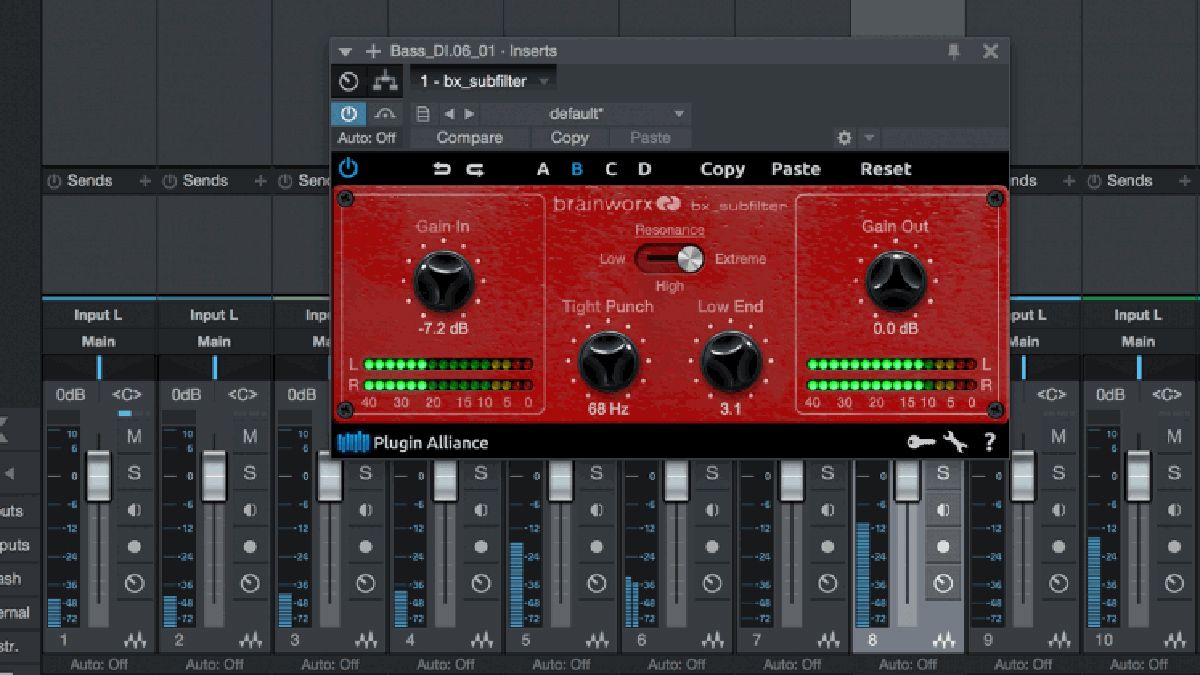
Task: Solo channel 8
Action: [943, 473]
